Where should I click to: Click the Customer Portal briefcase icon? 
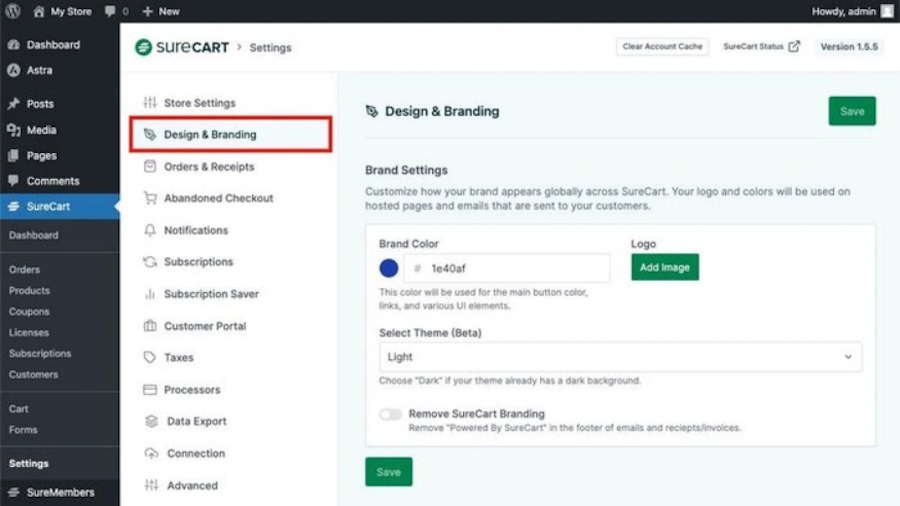[x=150, y=326]
